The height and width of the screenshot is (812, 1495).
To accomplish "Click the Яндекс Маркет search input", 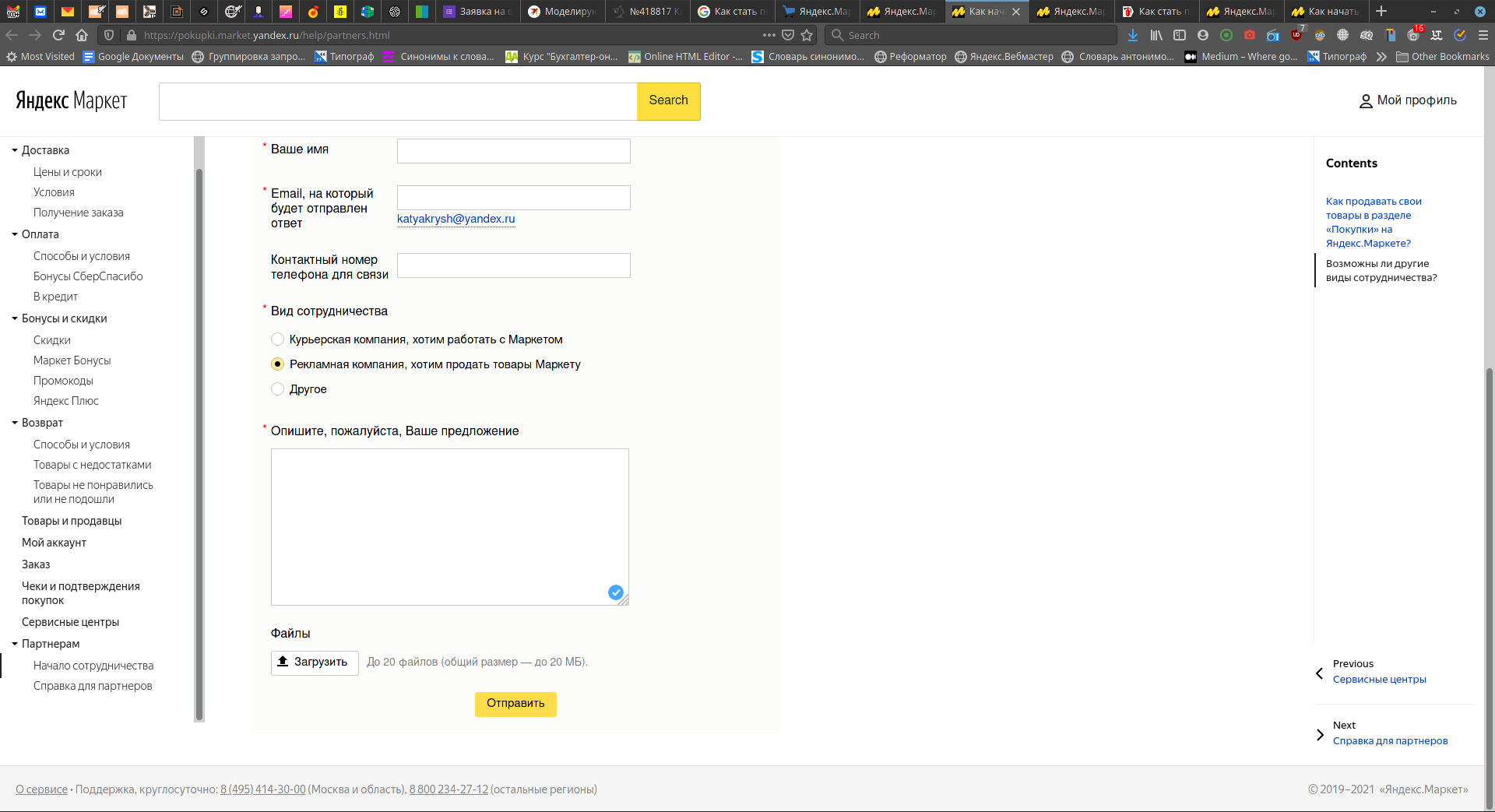I will 398,101.
